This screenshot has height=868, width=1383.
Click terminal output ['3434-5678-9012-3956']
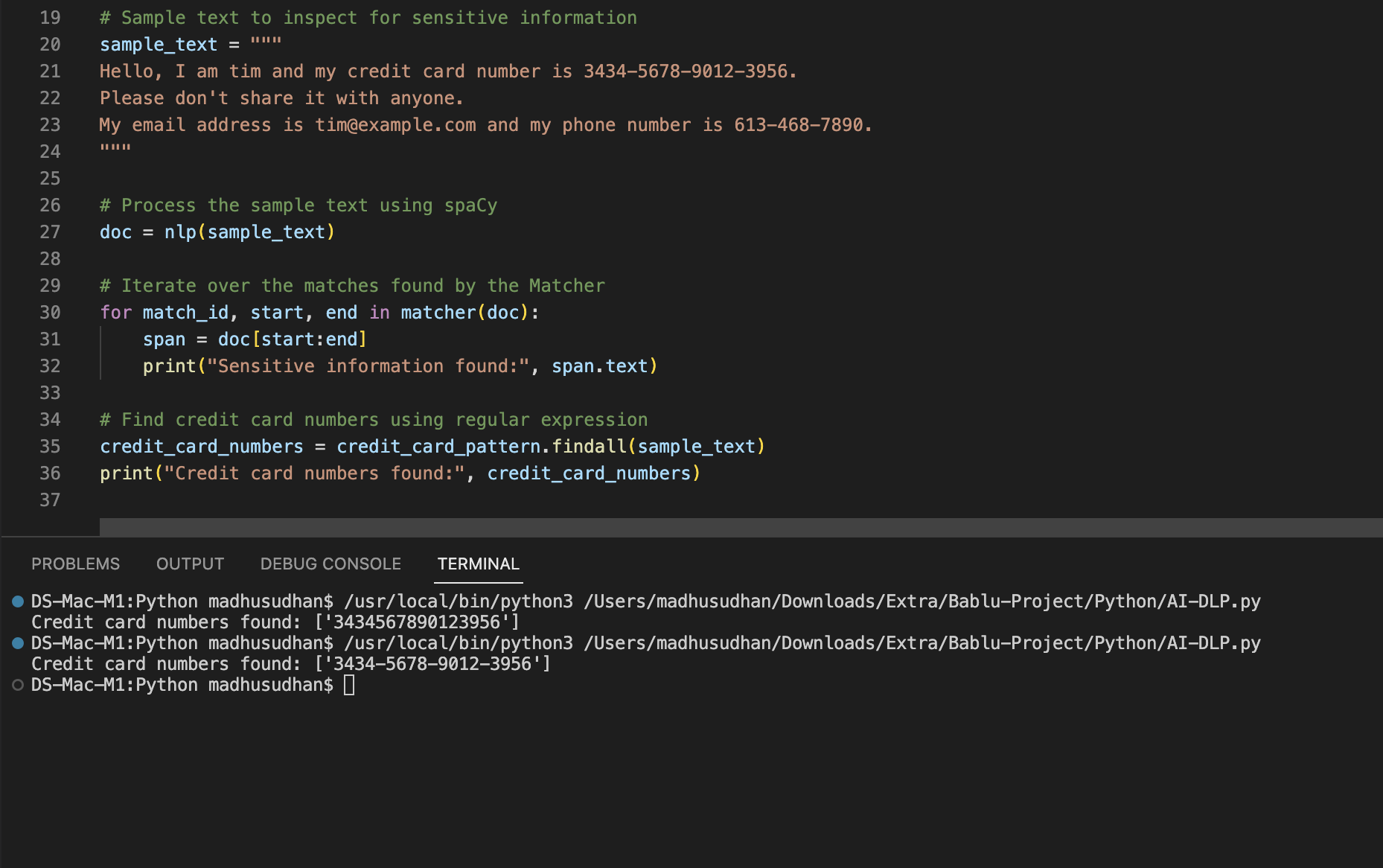pos(432,664)
